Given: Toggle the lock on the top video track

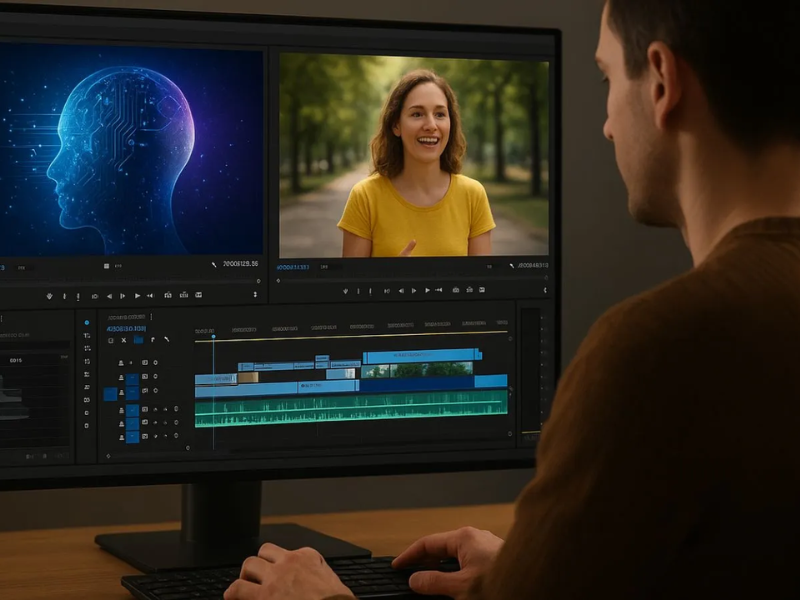Looking at the screenshot, I should (x=121, y=363).
